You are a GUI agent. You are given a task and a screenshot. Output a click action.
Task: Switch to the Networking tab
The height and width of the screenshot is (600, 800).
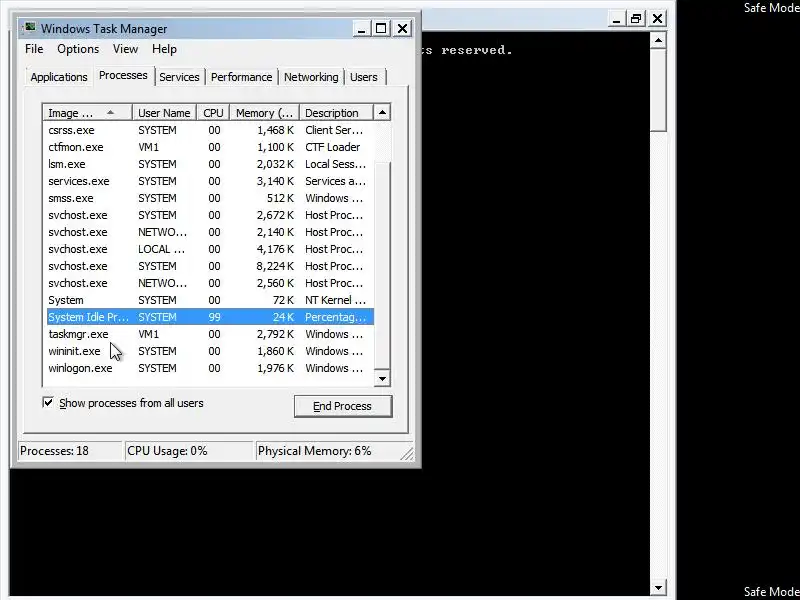(x=311, y=77)
